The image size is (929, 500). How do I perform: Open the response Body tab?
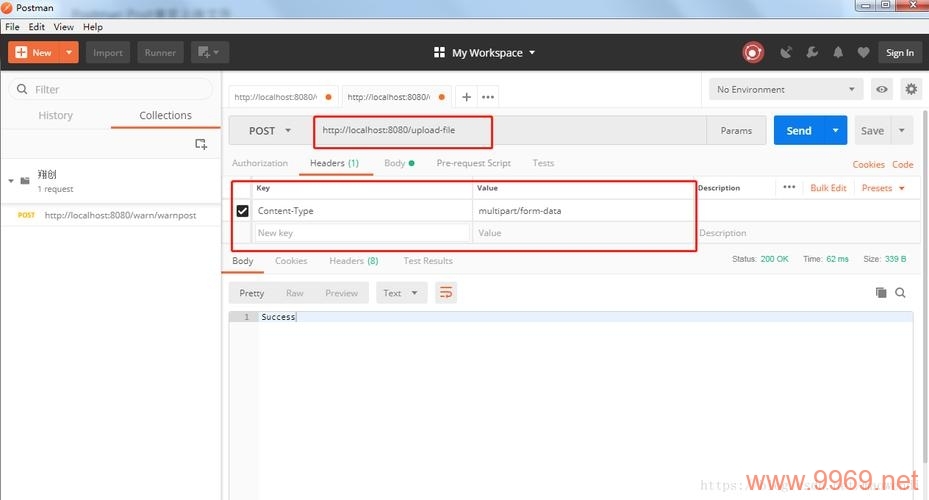[242, 261]
